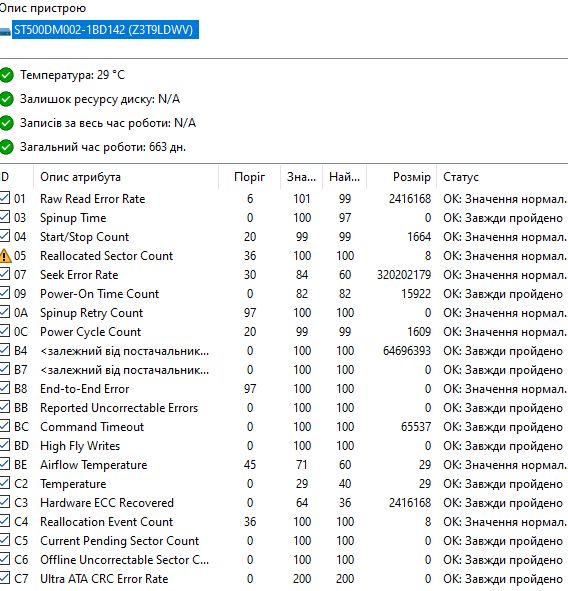Toggle checkbox for 03 Spinup Time

coord(5,216)
